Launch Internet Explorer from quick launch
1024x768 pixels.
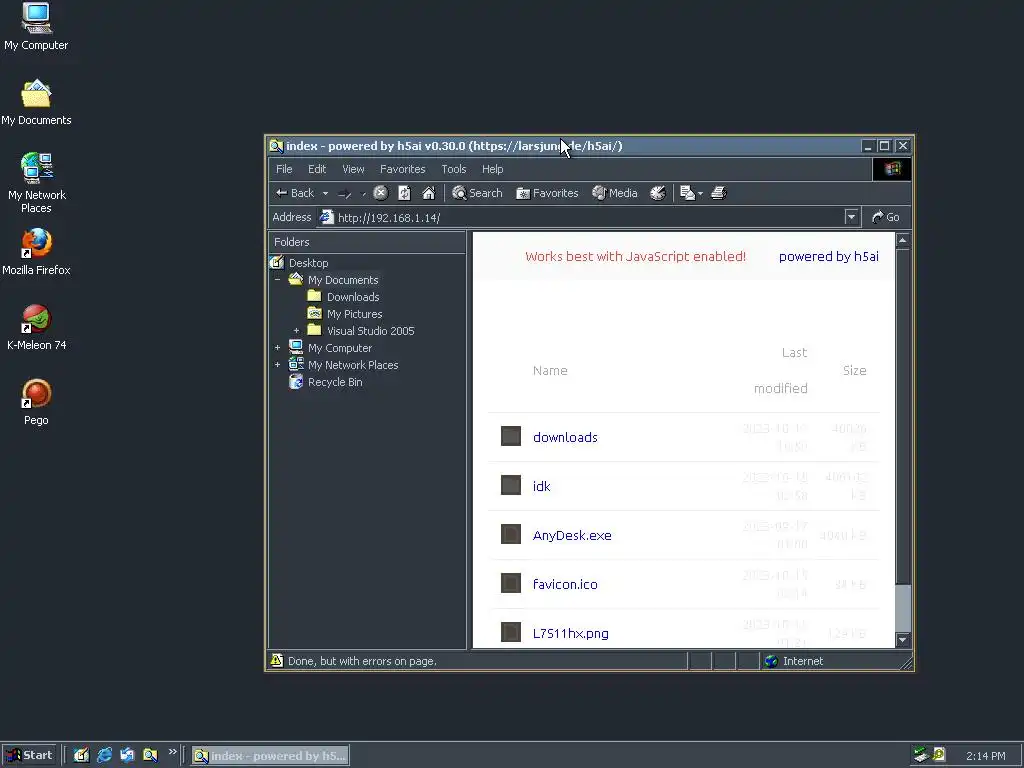click(x=104, y=755)
